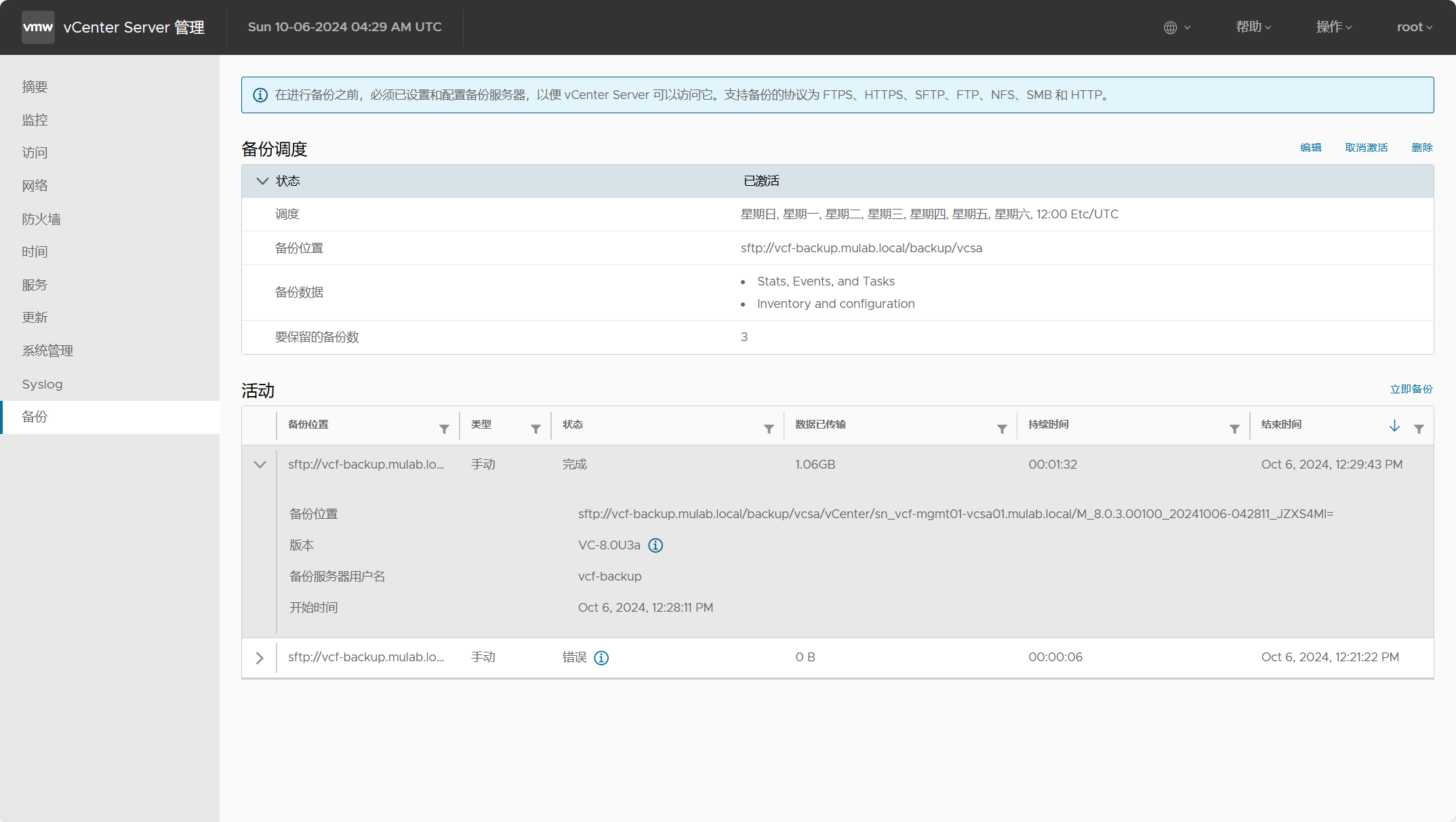Viewport: 1456px width, 822px height.
Task: Click the 完成 status cell
Action: [x=574, y=465]
